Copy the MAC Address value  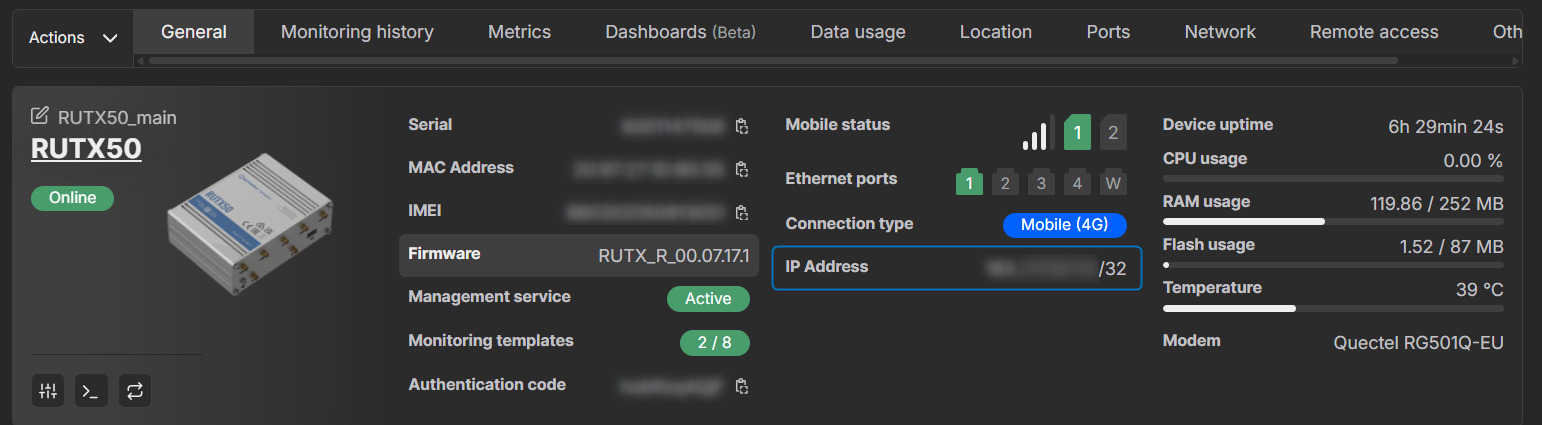pyautogui.click(x=741, y=169)
